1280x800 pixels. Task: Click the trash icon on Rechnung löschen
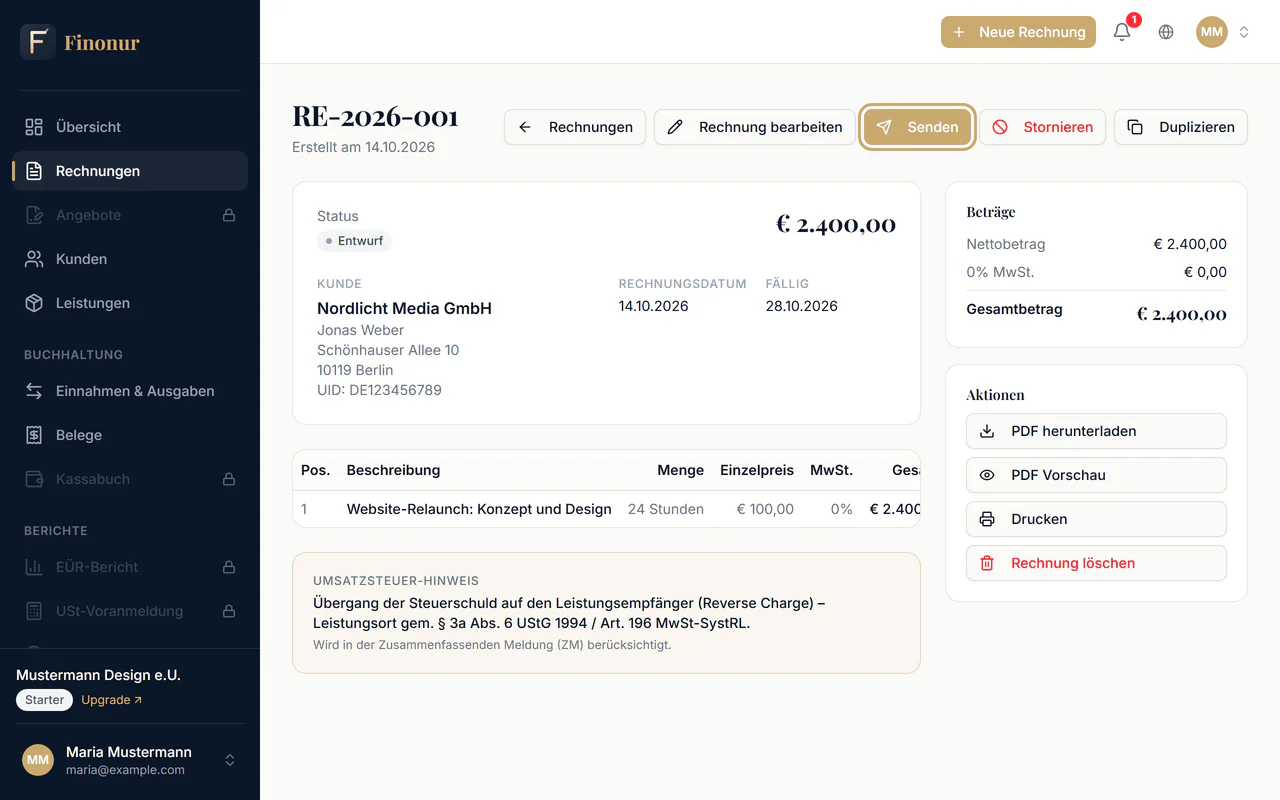click(987, 563)
